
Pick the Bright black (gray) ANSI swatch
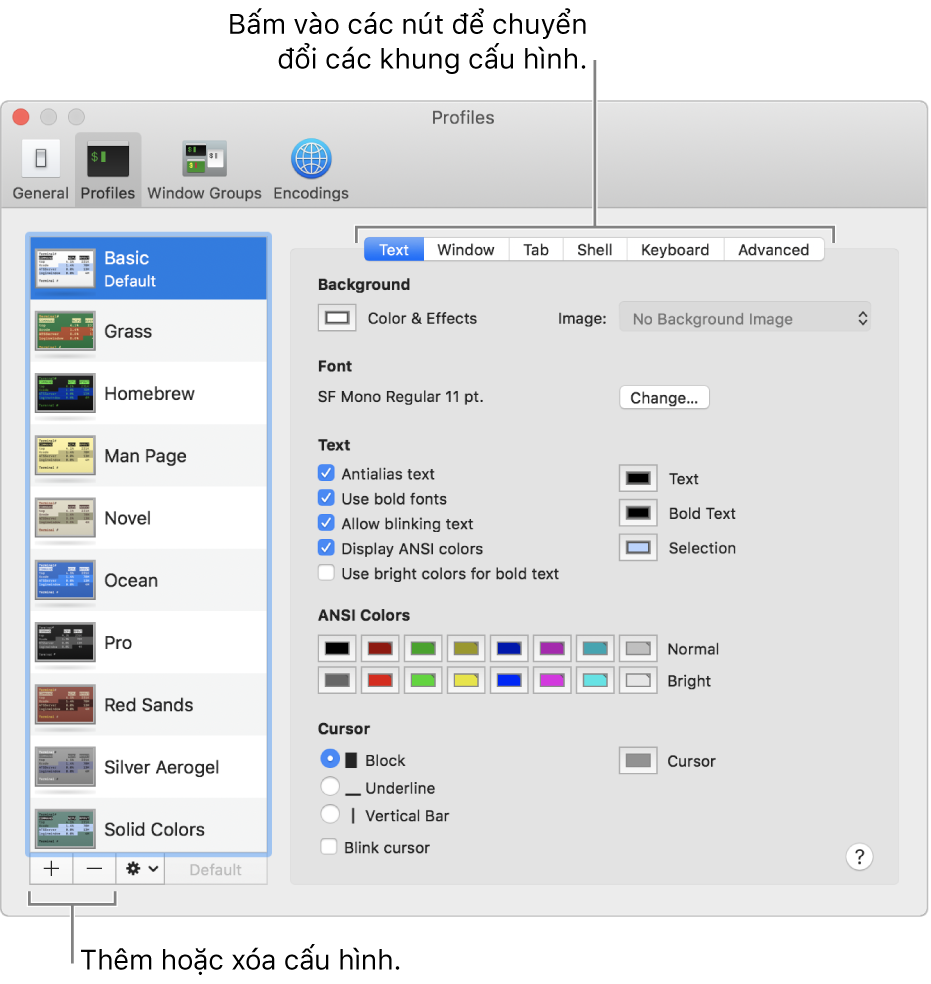click(x=337, y=680)
